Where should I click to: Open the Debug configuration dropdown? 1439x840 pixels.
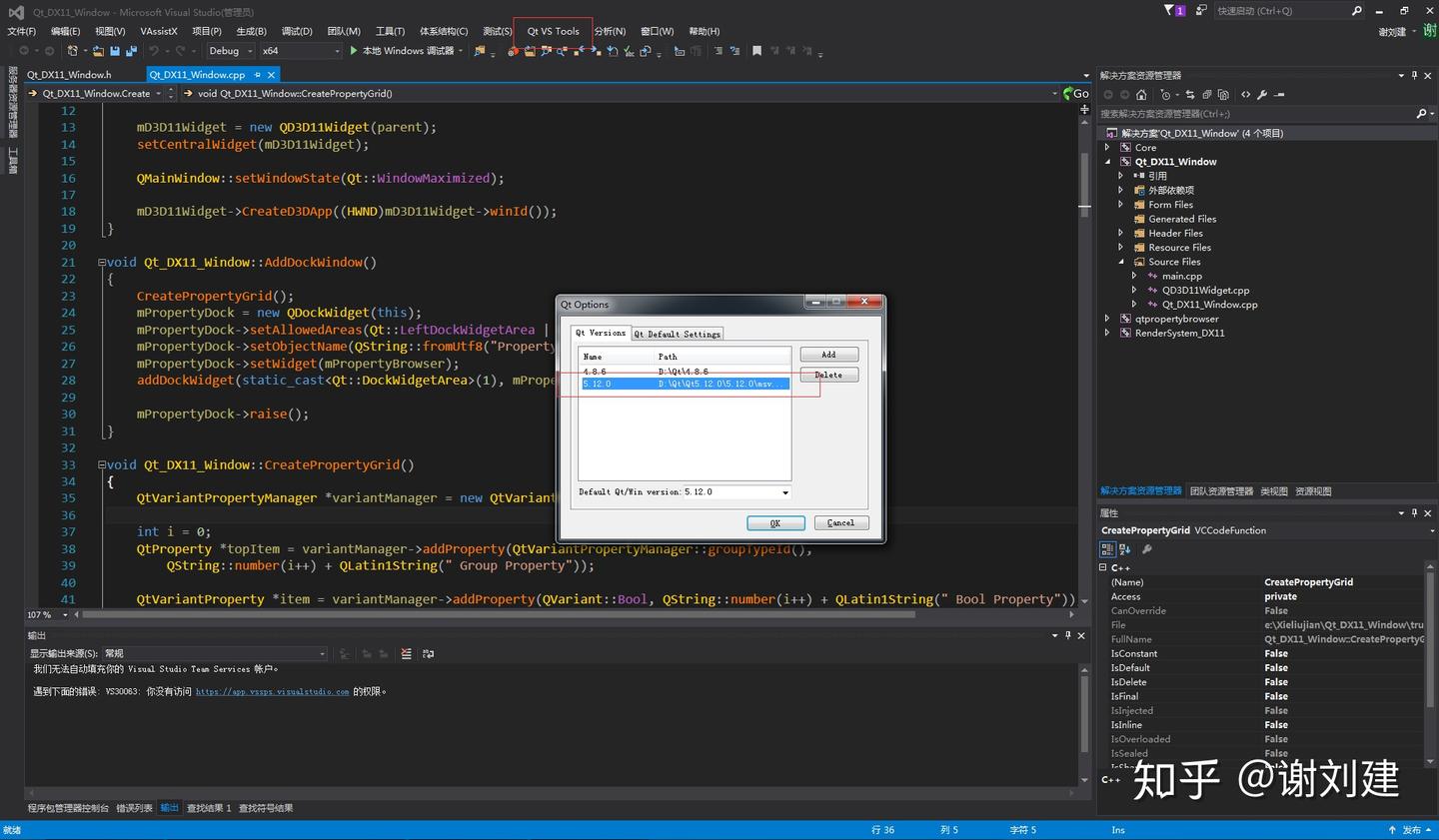(230, 50)
